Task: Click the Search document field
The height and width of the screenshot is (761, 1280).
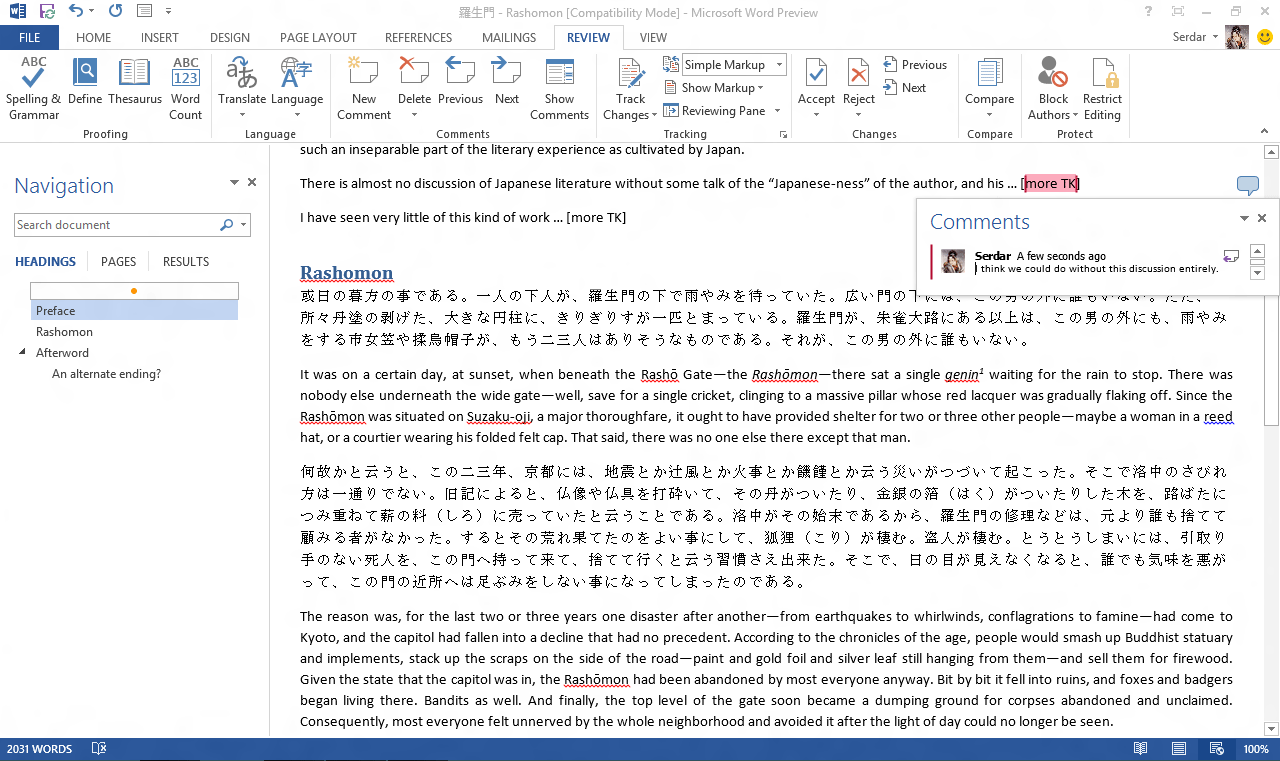Action: click(x=116, y=225)
